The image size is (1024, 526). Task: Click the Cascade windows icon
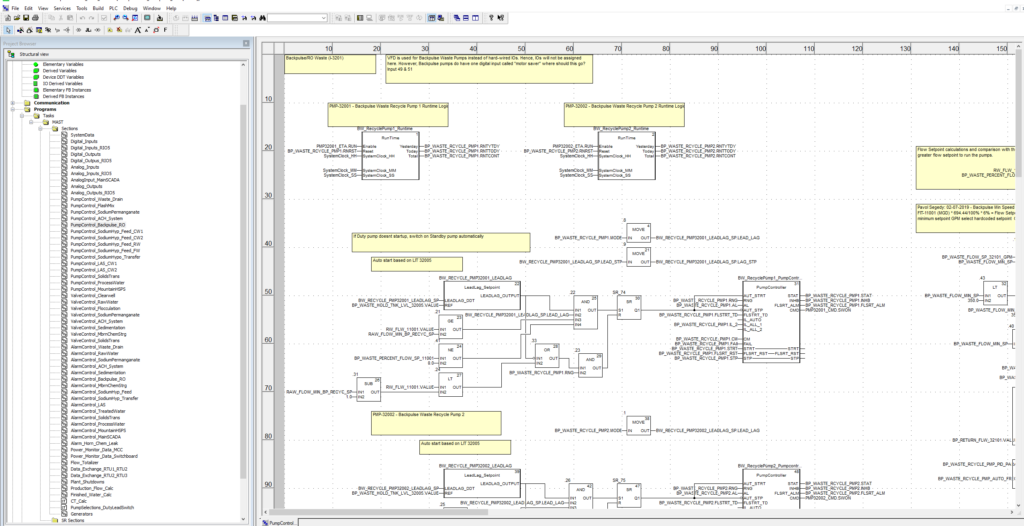tap(456, 18)
